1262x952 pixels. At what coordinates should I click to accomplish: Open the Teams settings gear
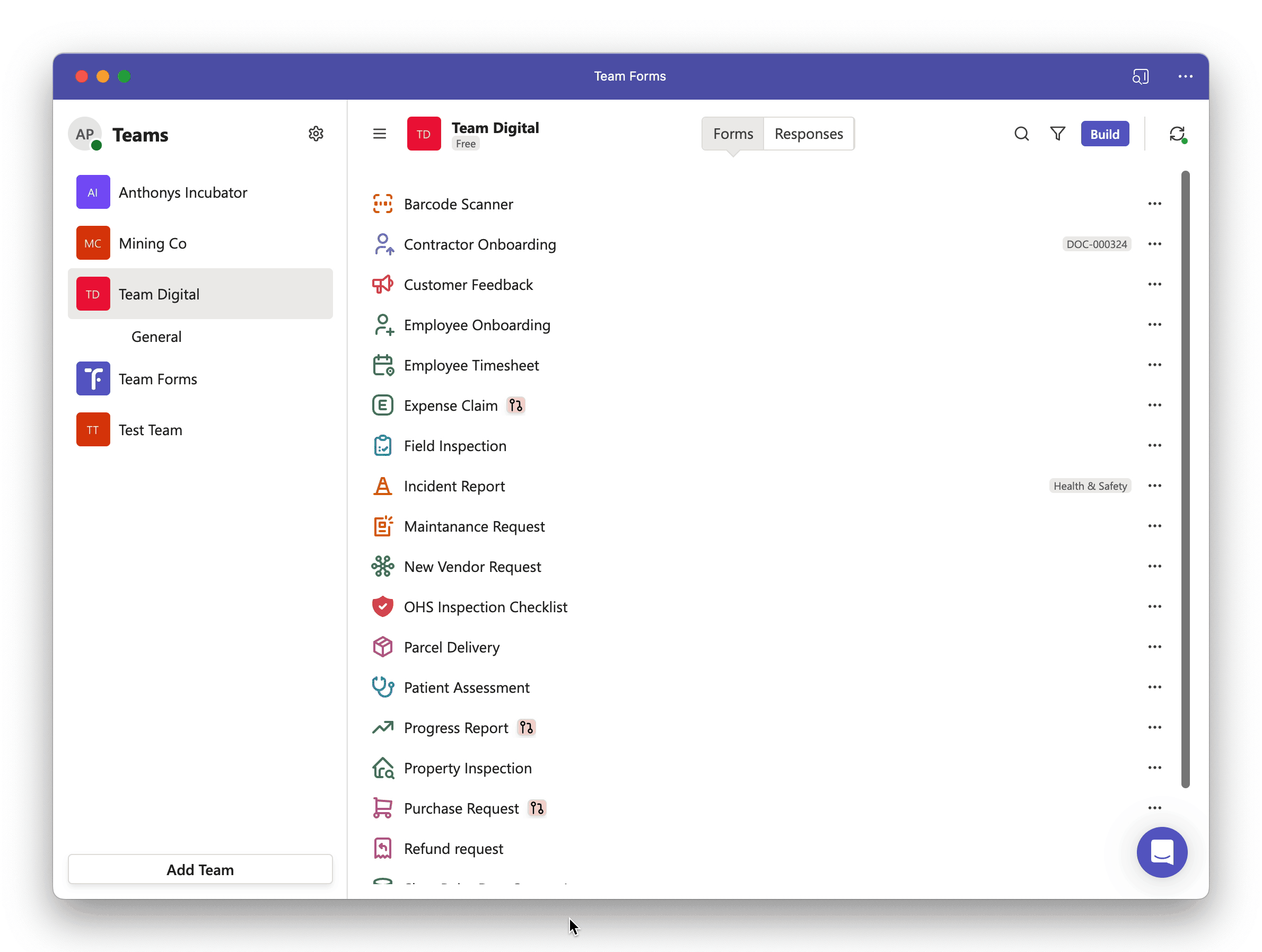(x=316, y=134)
